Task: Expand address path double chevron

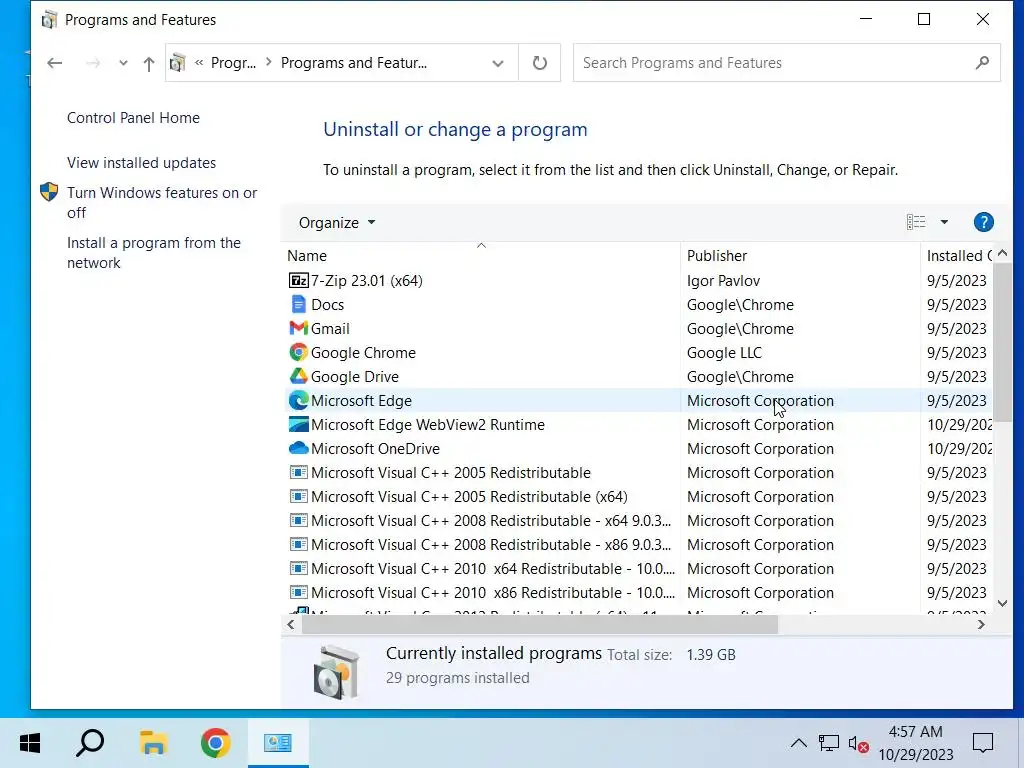Action: coord(199,63)
